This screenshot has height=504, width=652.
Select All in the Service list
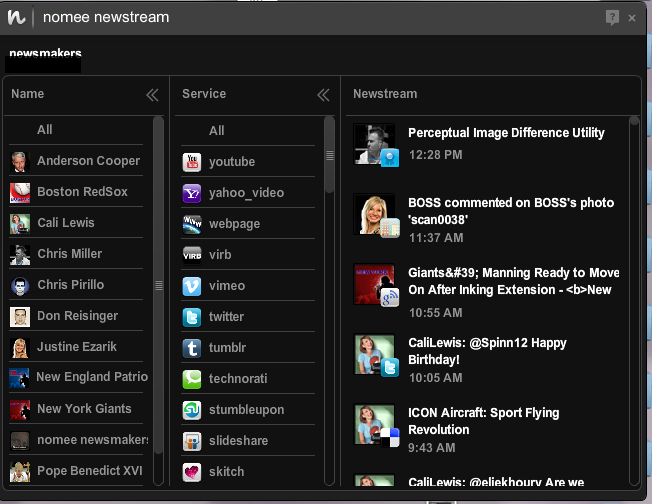(217, 131)
